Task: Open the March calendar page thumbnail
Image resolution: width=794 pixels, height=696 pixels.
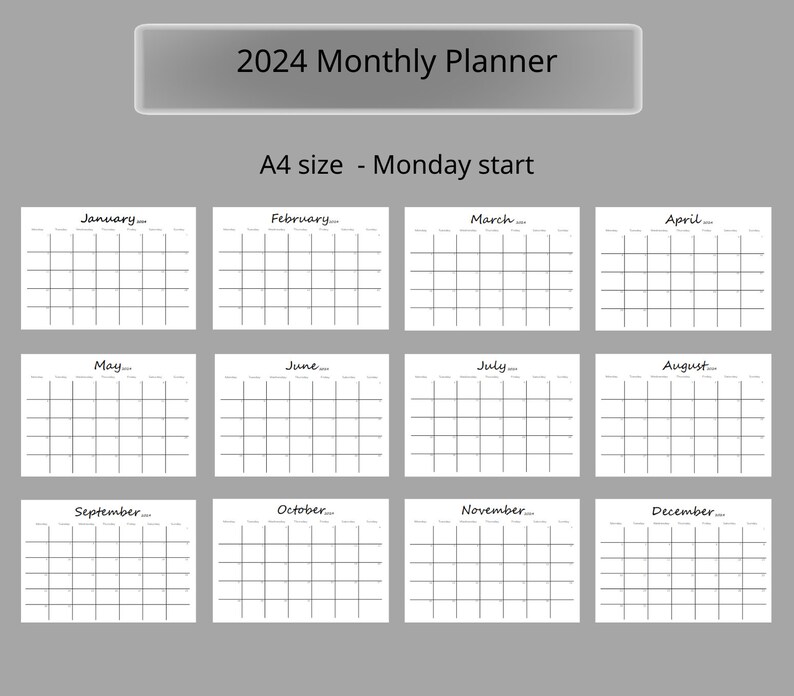Action: pyautogui.click(x=492, y=268)
